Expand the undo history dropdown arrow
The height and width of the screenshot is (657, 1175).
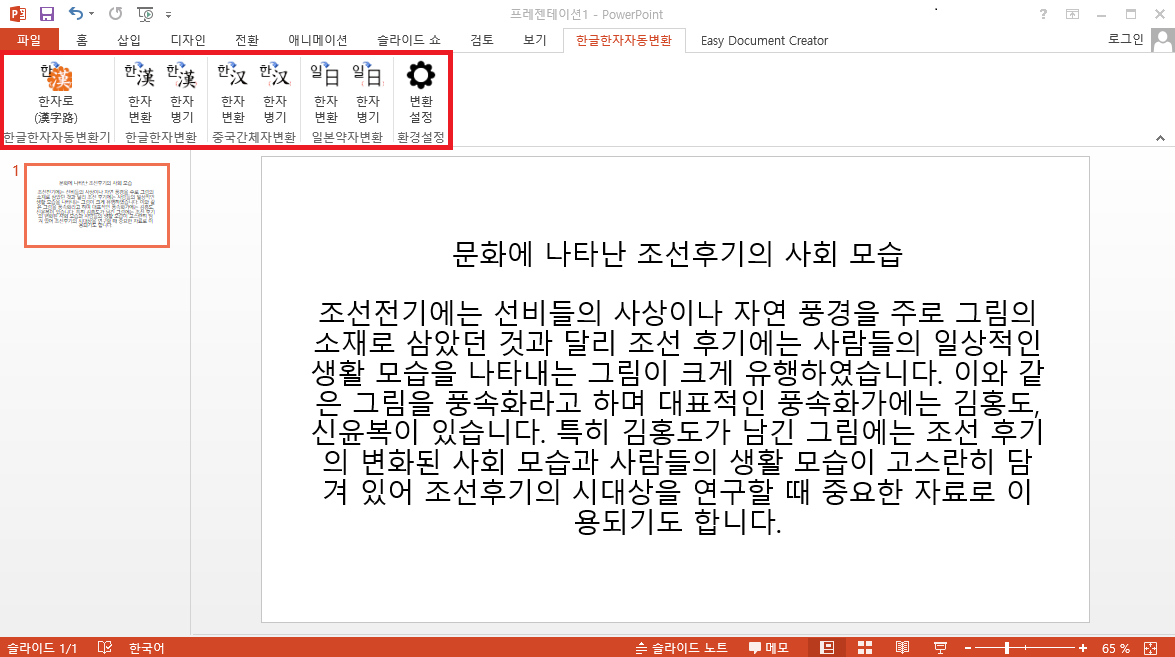coord(92,14)
